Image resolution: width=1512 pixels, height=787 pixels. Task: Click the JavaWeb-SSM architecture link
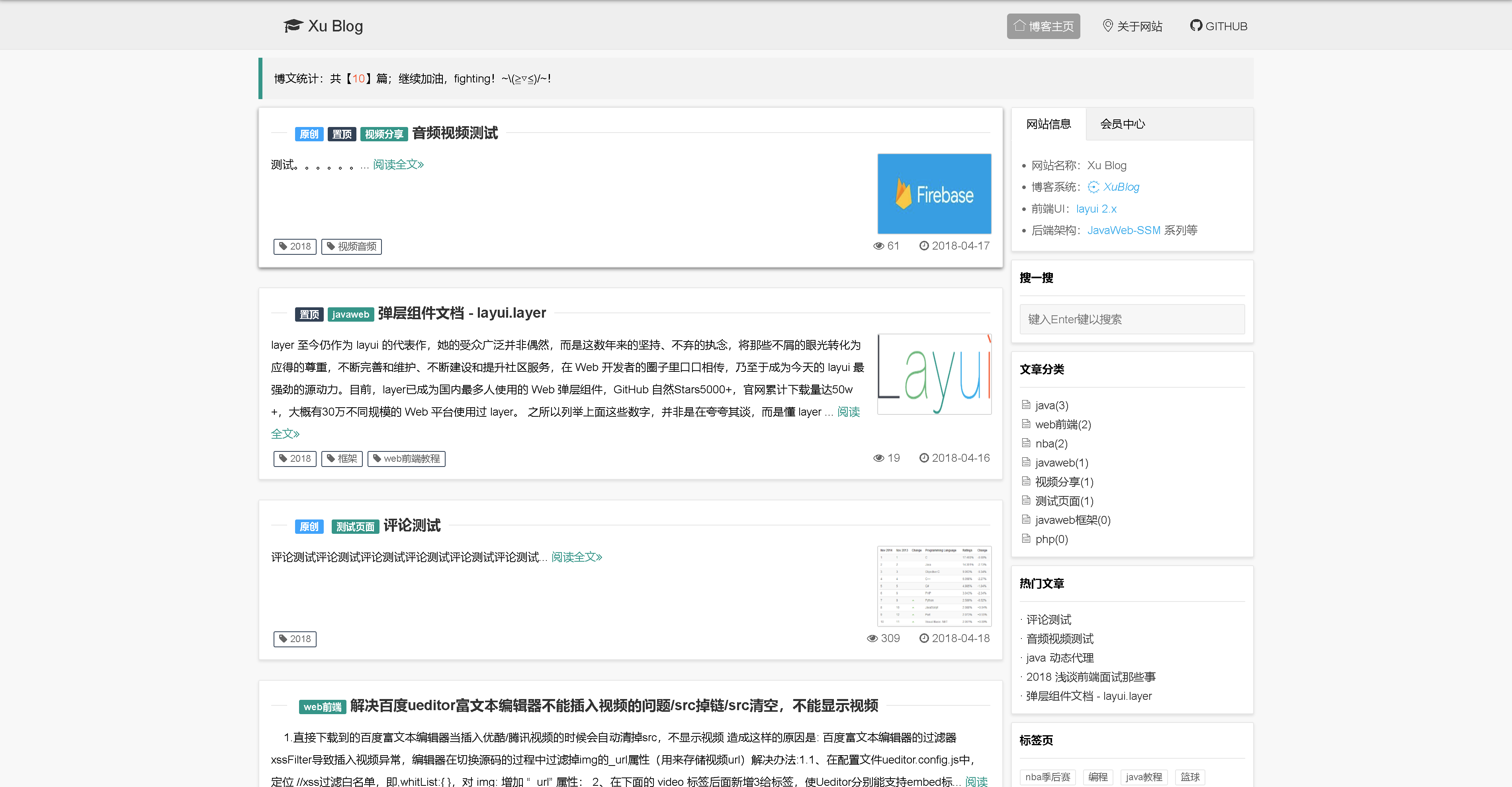pos(1123,230)
